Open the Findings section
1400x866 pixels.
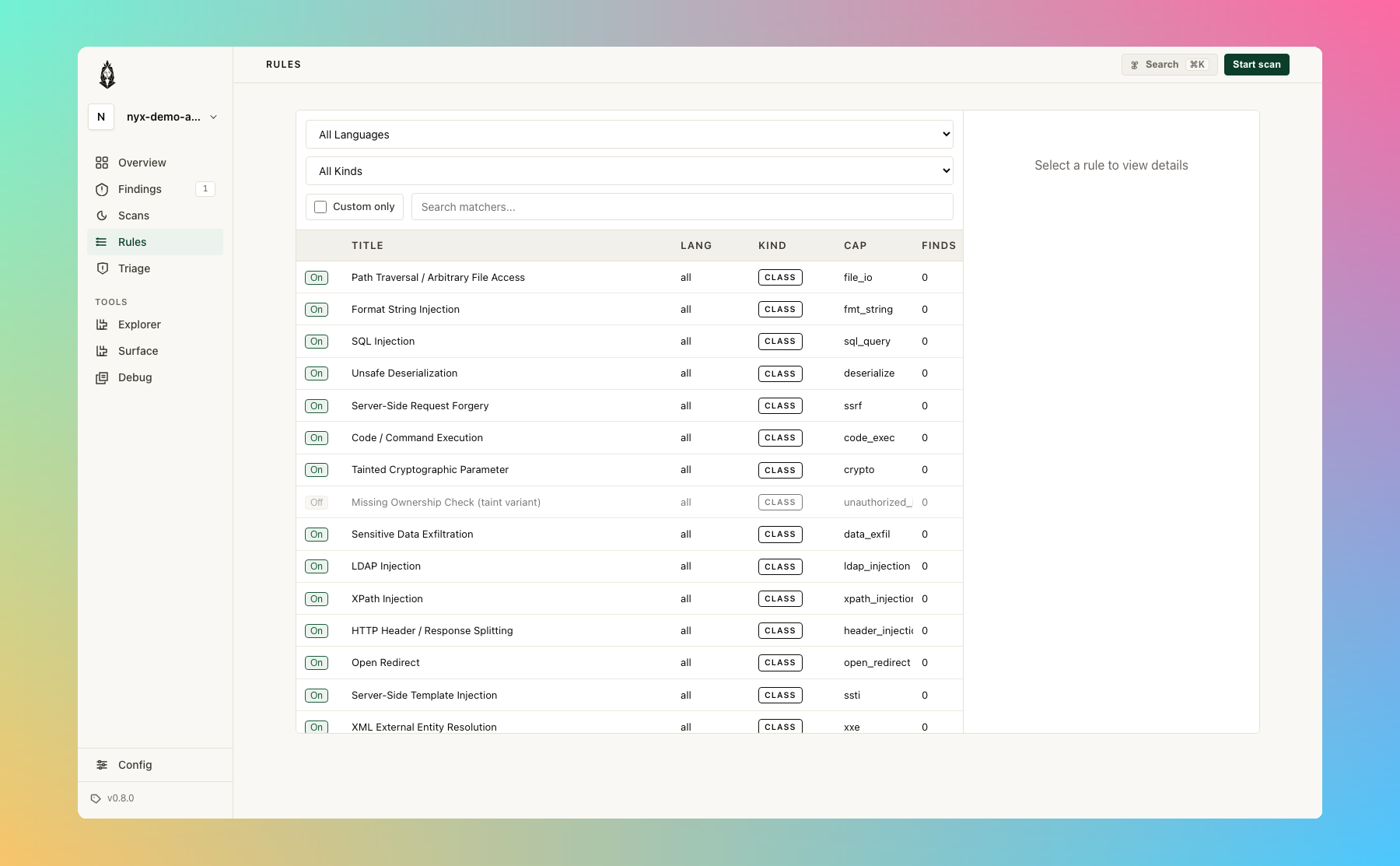pos(155,189)
